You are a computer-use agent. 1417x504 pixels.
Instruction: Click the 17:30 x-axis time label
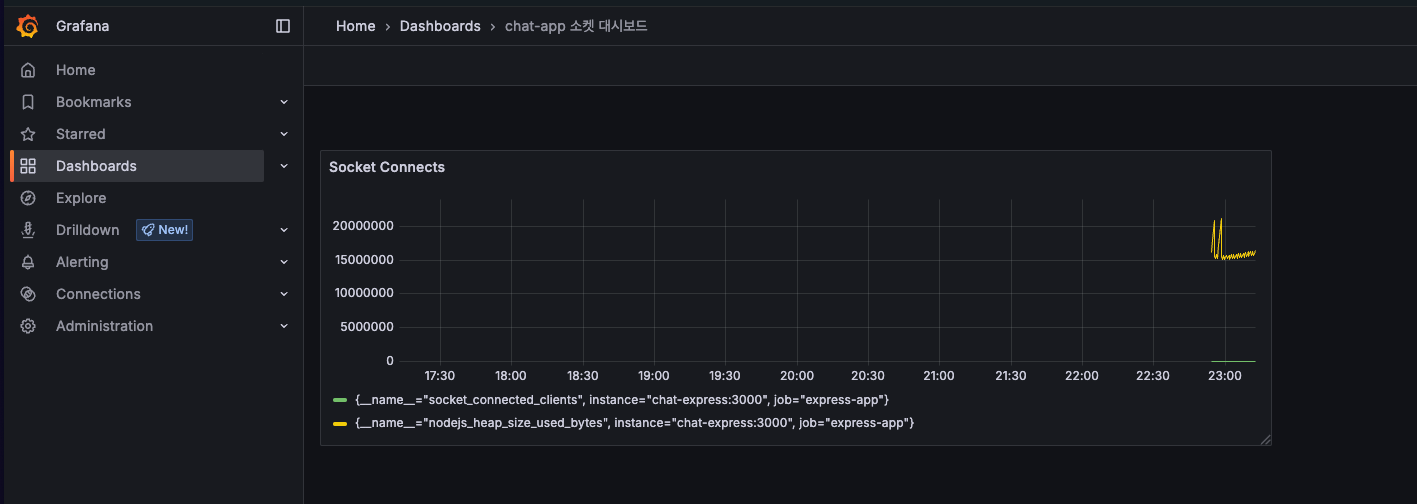click(x=440, y=376)
